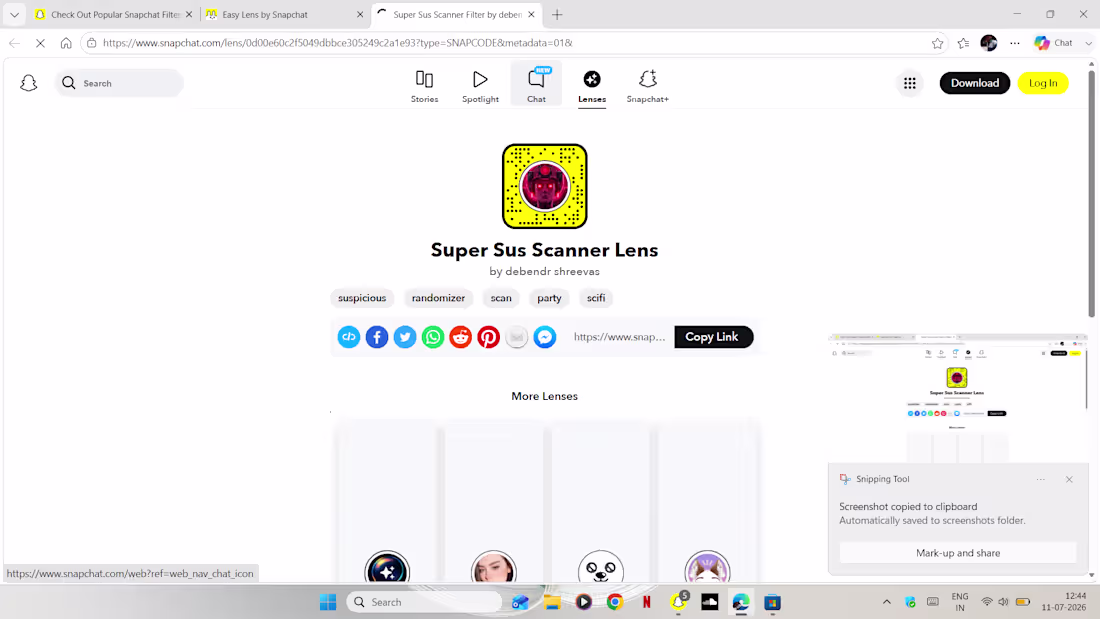Click the embed code share icon
Screen dimensions: 1100x619
(x=349, y=337)
